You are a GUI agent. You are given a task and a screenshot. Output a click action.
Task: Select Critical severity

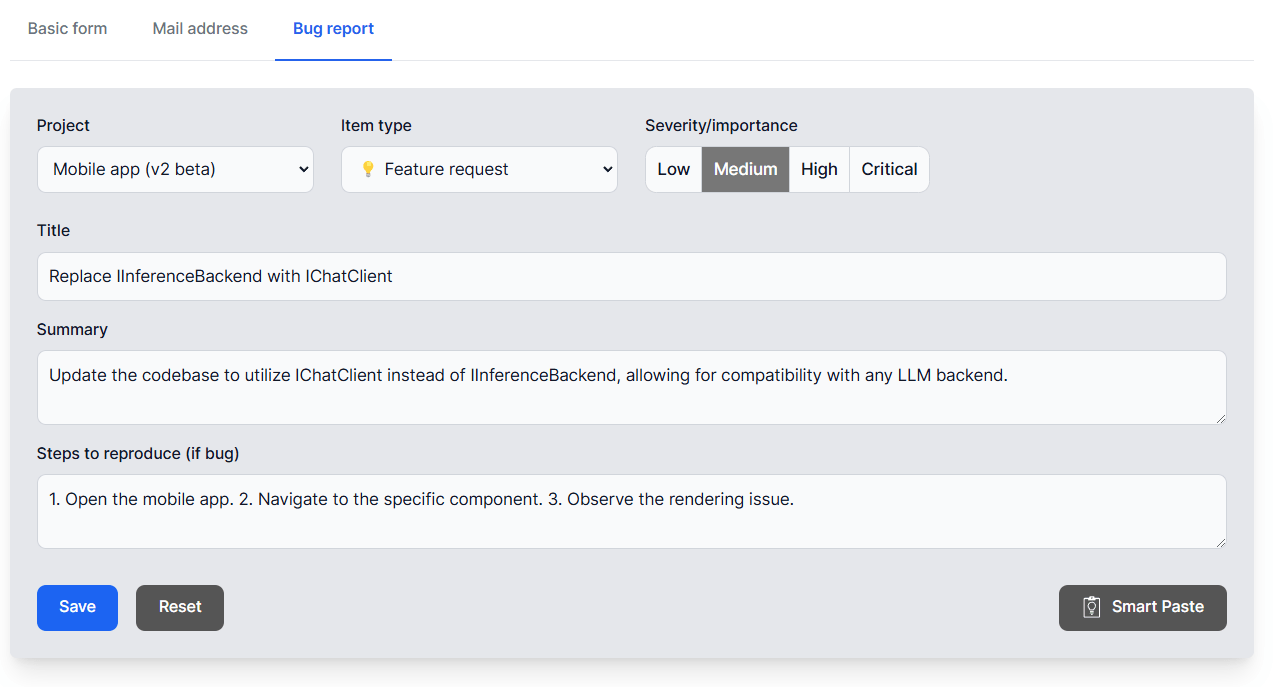888,169
